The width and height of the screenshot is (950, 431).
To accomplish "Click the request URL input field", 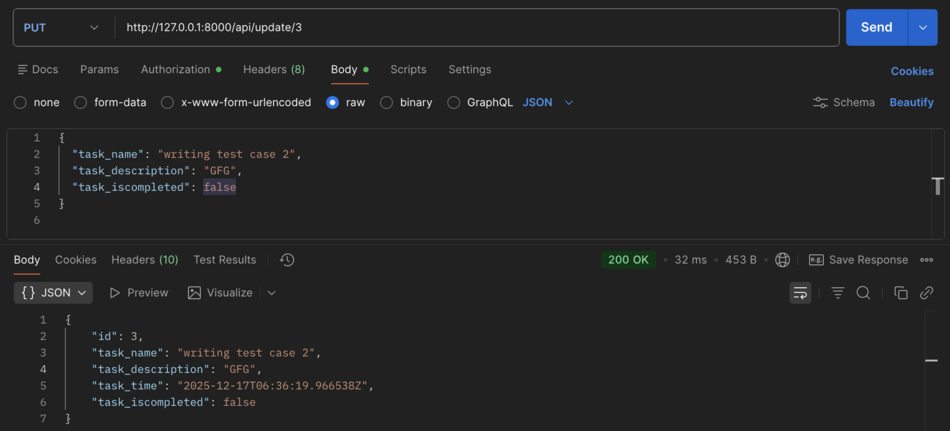I will coord(470,28).
